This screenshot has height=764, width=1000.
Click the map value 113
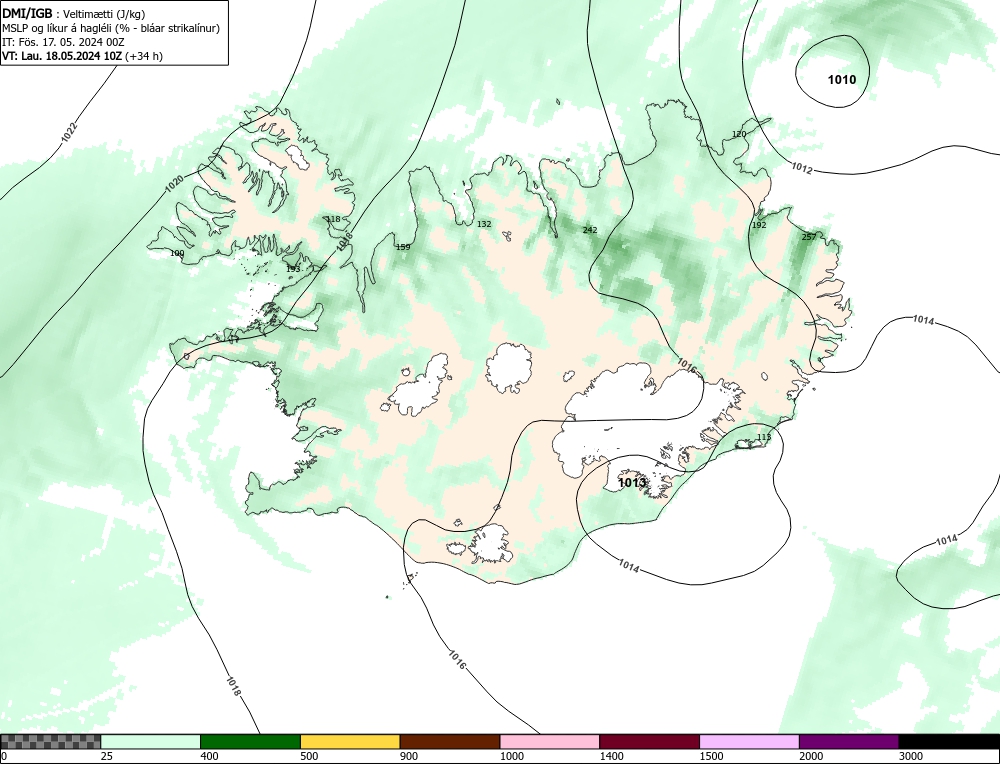(x=764, y=437)
